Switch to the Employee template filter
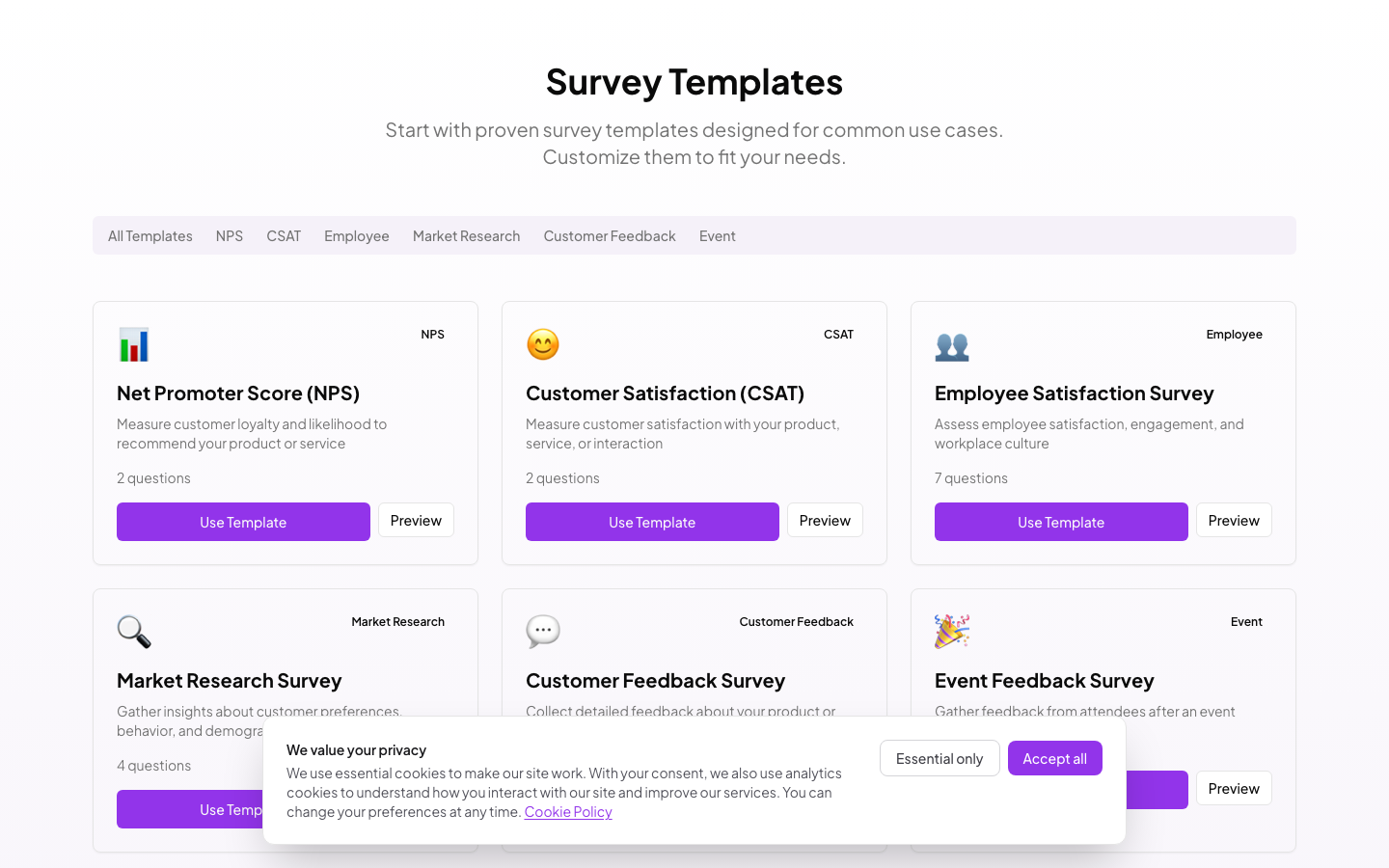Viewport: 1389px width, 868px height. click(x=356, y=235)
